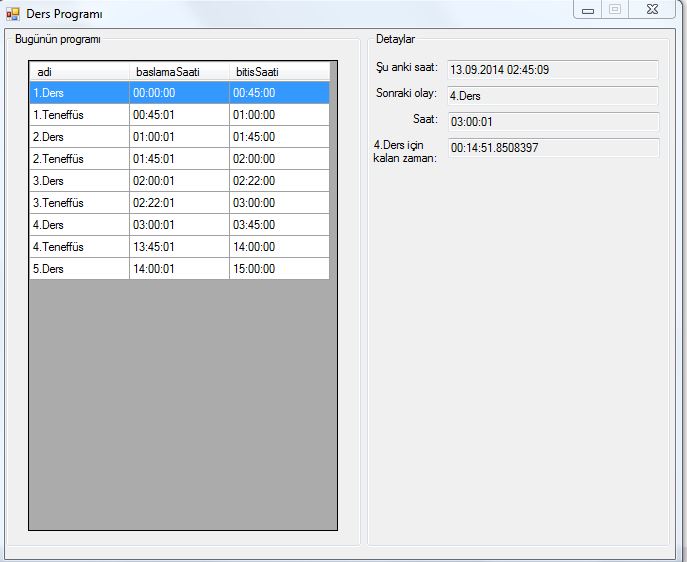This screenshot has width=687, height=562.
Task: Click start time 00:00:00 of 1.Ders
Action: pos(179,93)
